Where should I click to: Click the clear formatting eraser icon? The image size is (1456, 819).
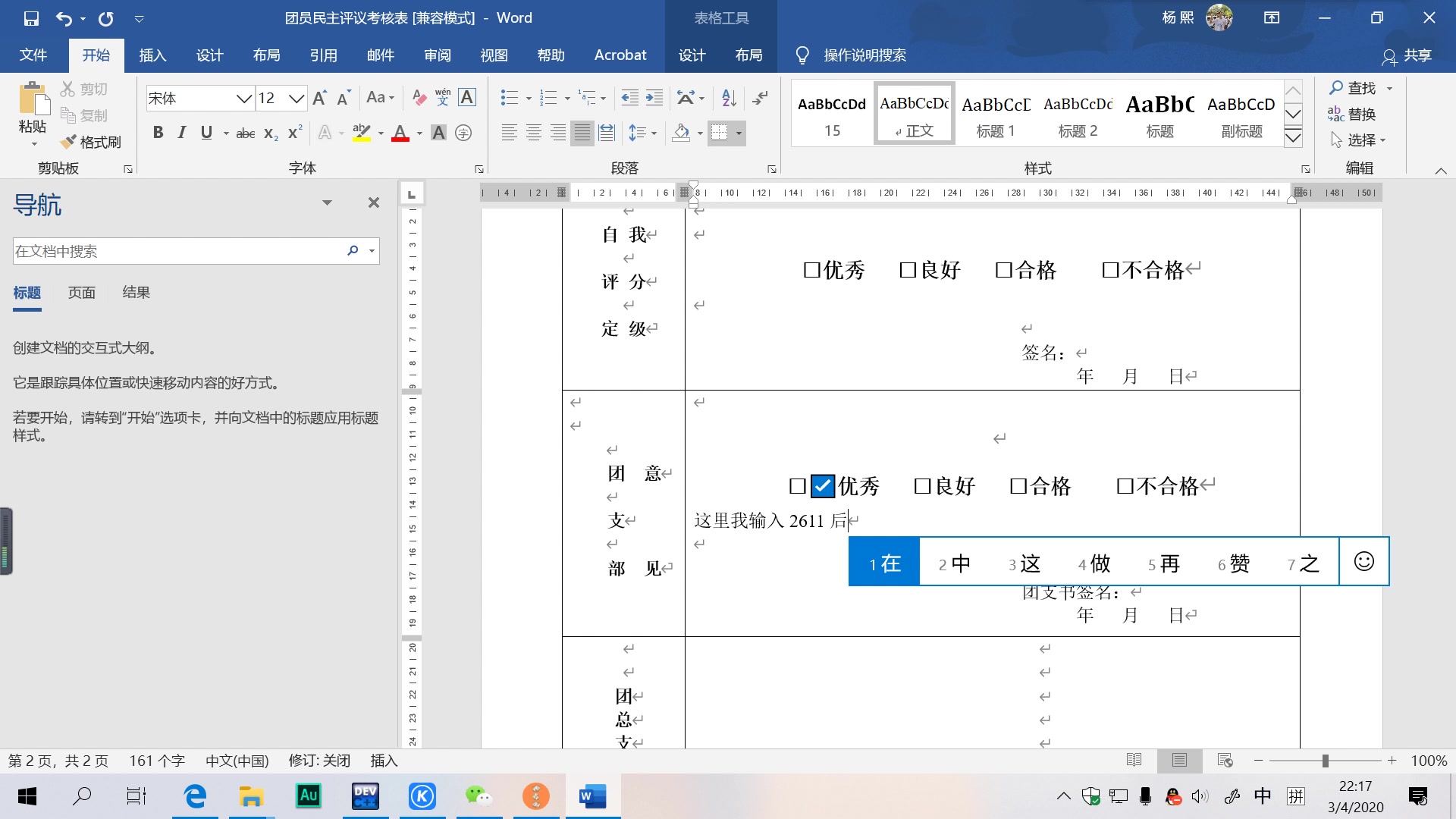(x=419, y=98)
